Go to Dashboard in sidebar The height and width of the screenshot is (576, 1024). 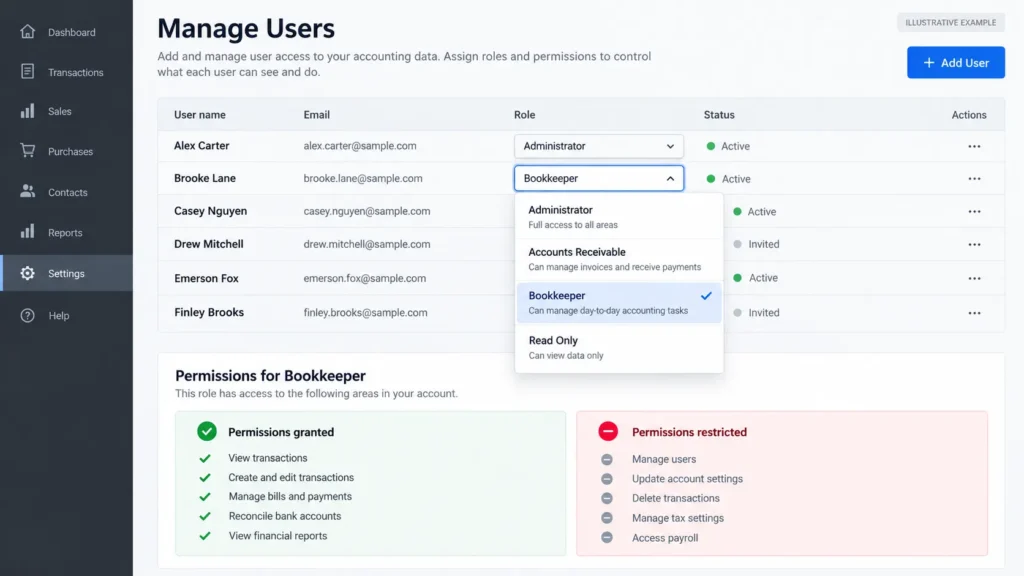(66, 32)
